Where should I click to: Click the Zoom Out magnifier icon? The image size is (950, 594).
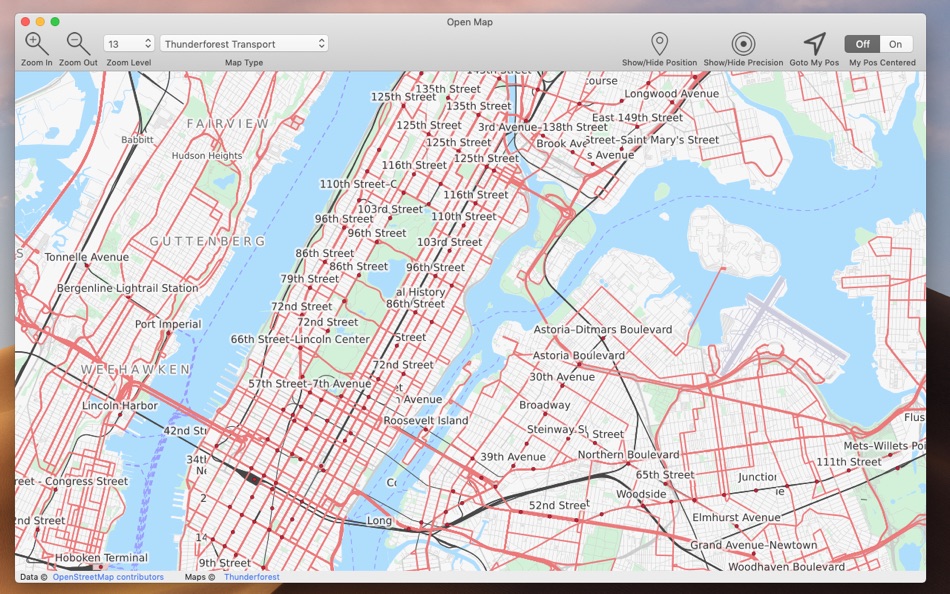pos(78,44)
